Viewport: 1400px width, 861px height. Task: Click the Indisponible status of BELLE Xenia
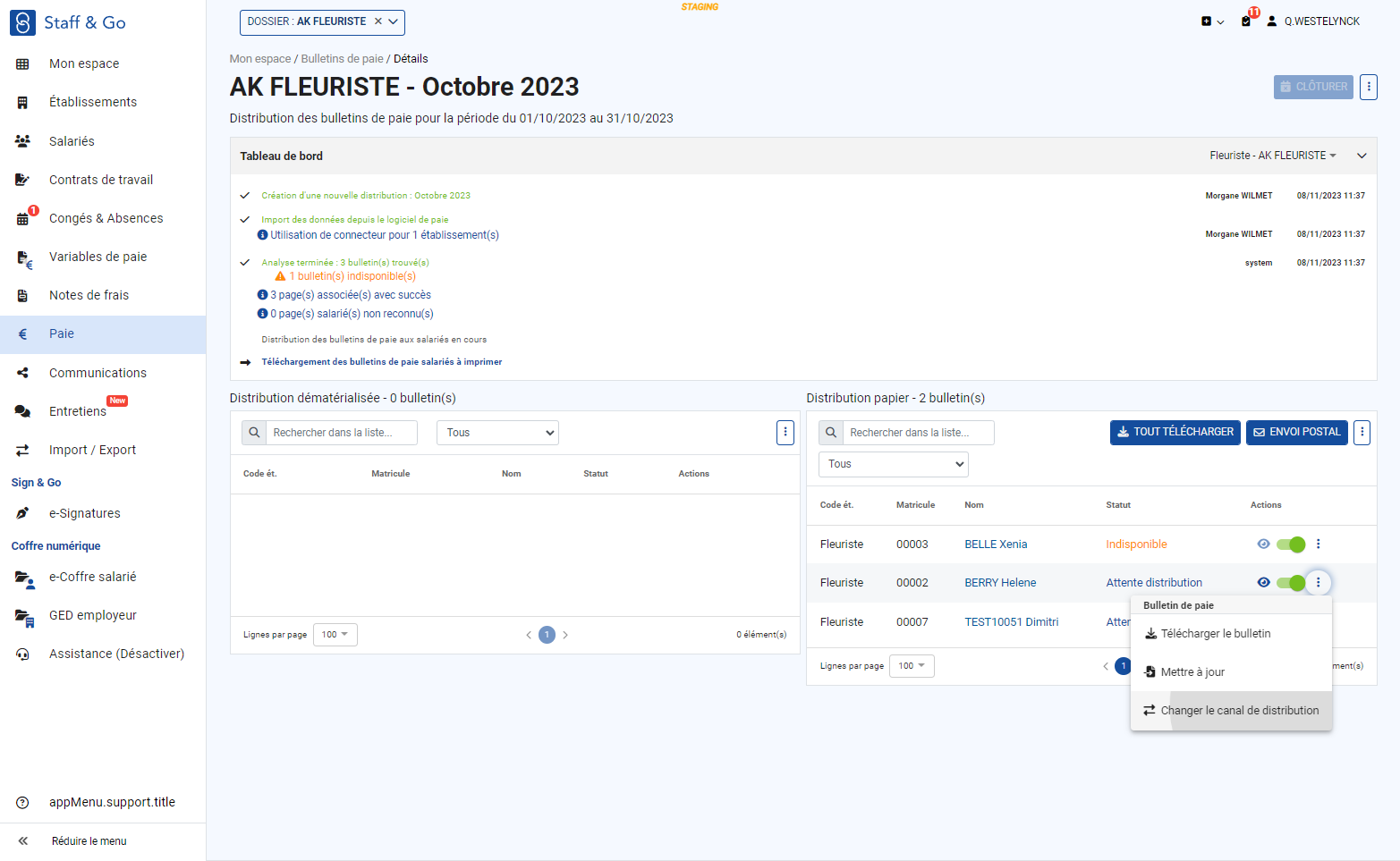point(1136,544)
